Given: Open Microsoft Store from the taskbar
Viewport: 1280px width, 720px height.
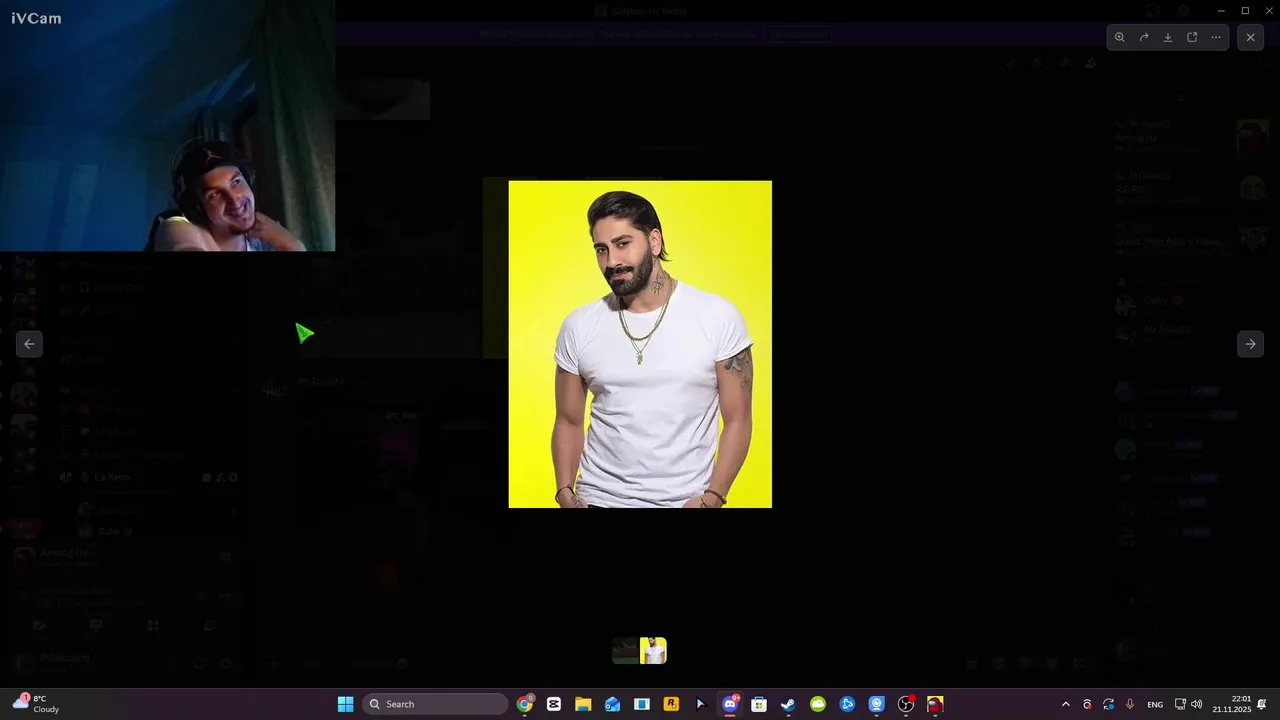Looking at the screenshot, I should (759, 704).
